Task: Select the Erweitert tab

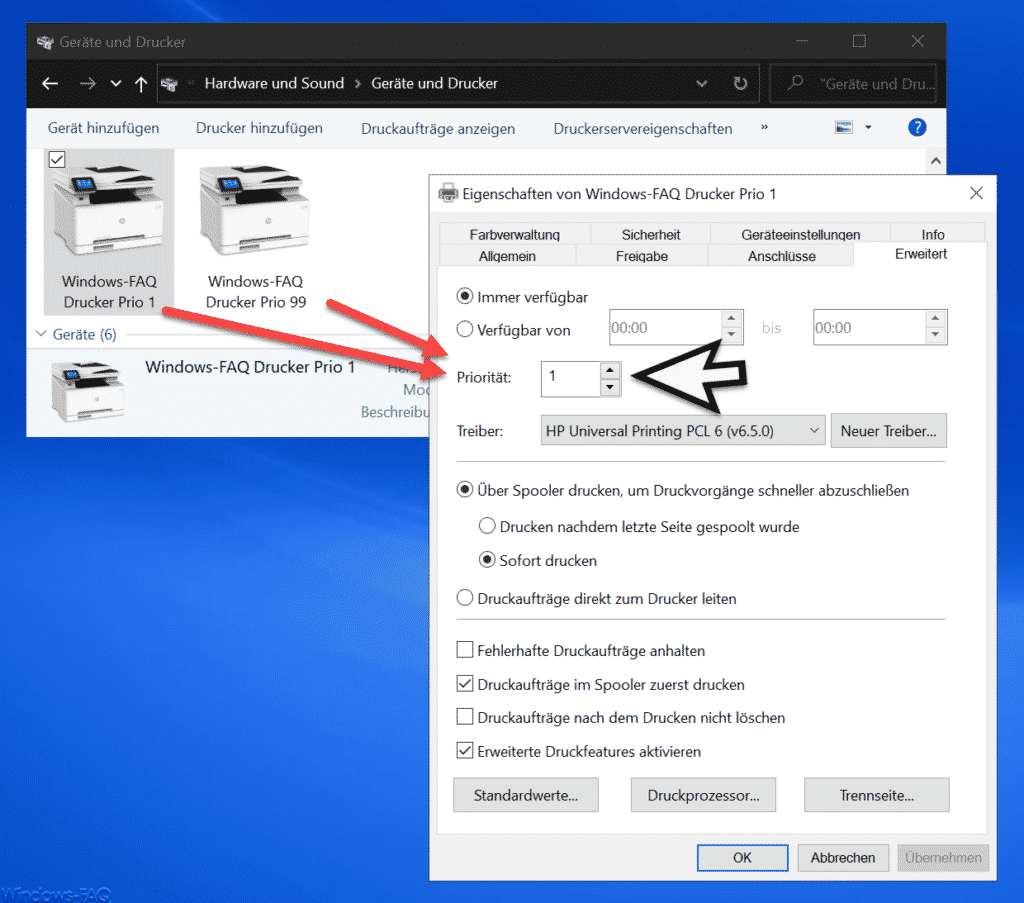Action: (920, 253)
